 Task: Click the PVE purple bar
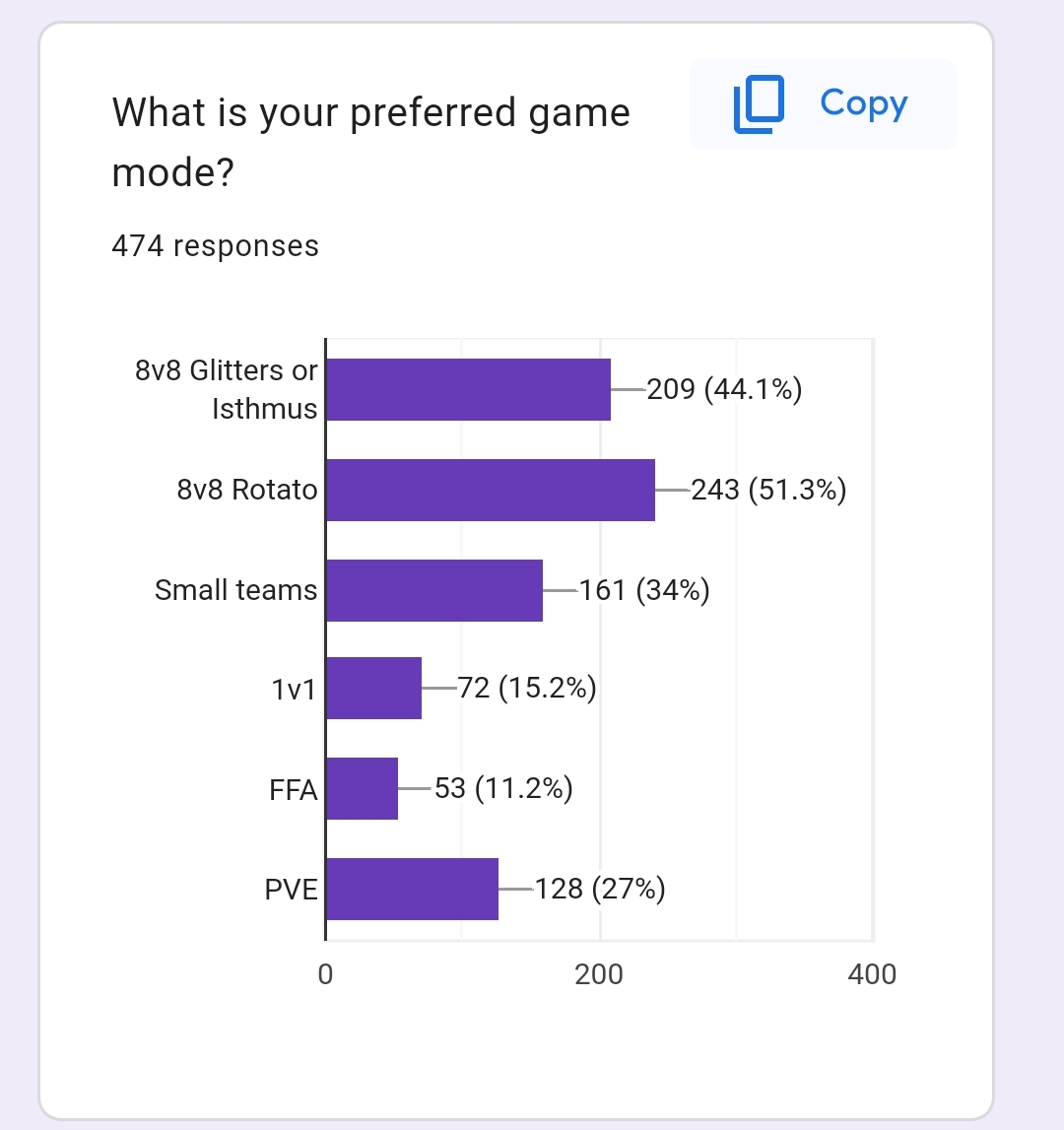pyautogui.click(x=412, y=889)
